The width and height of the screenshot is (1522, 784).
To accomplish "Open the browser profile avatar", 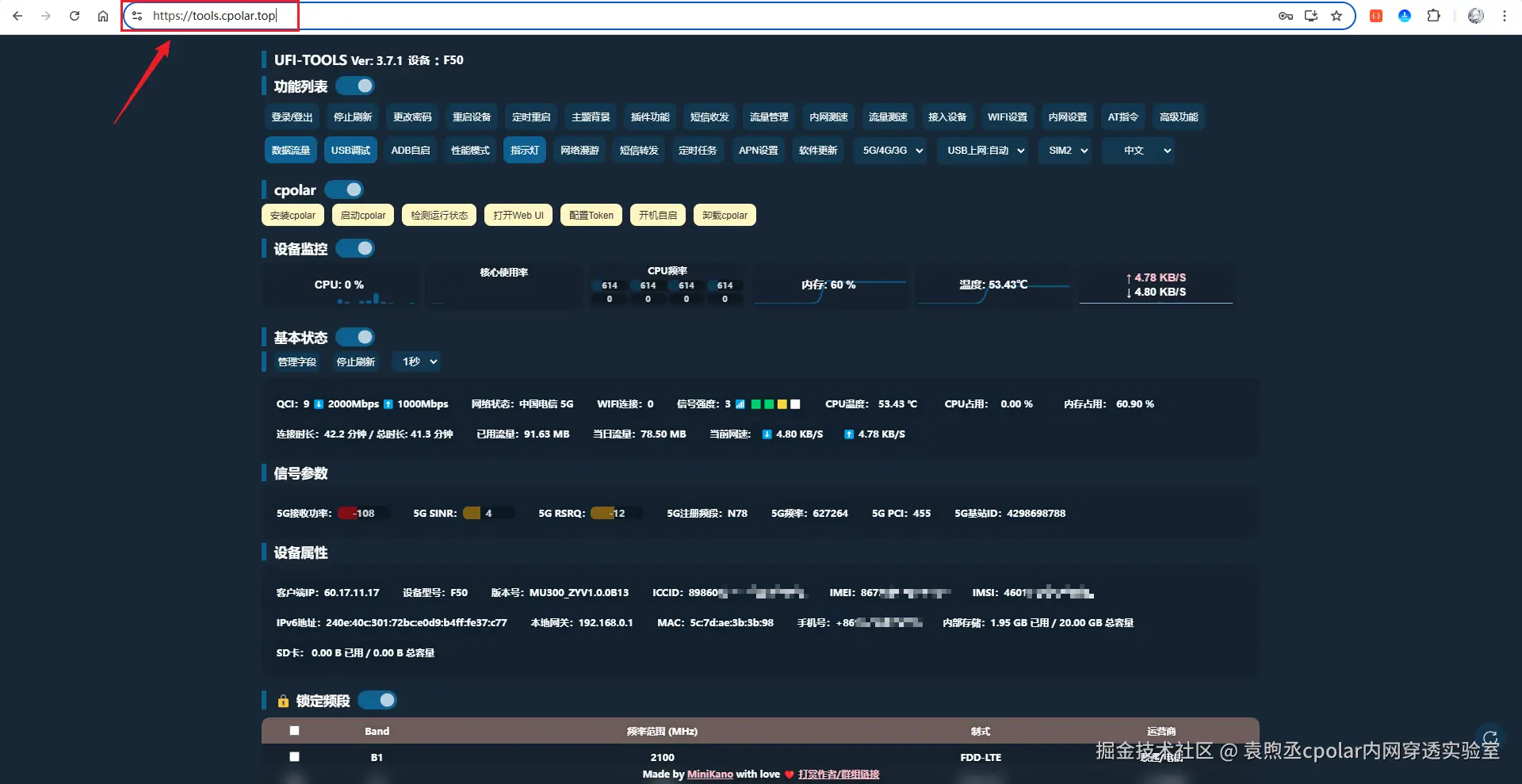I will [1476, 16].
